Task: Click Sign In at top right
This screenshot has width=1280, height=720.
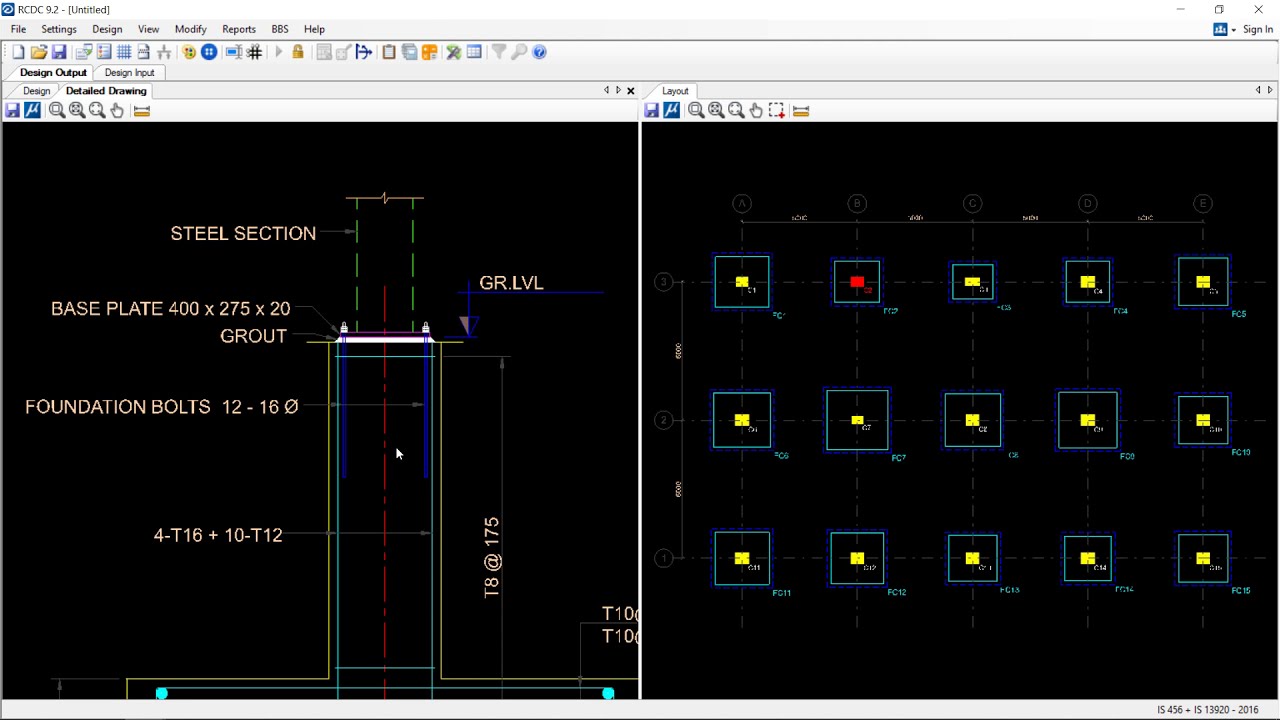Action: point(1258,29)
